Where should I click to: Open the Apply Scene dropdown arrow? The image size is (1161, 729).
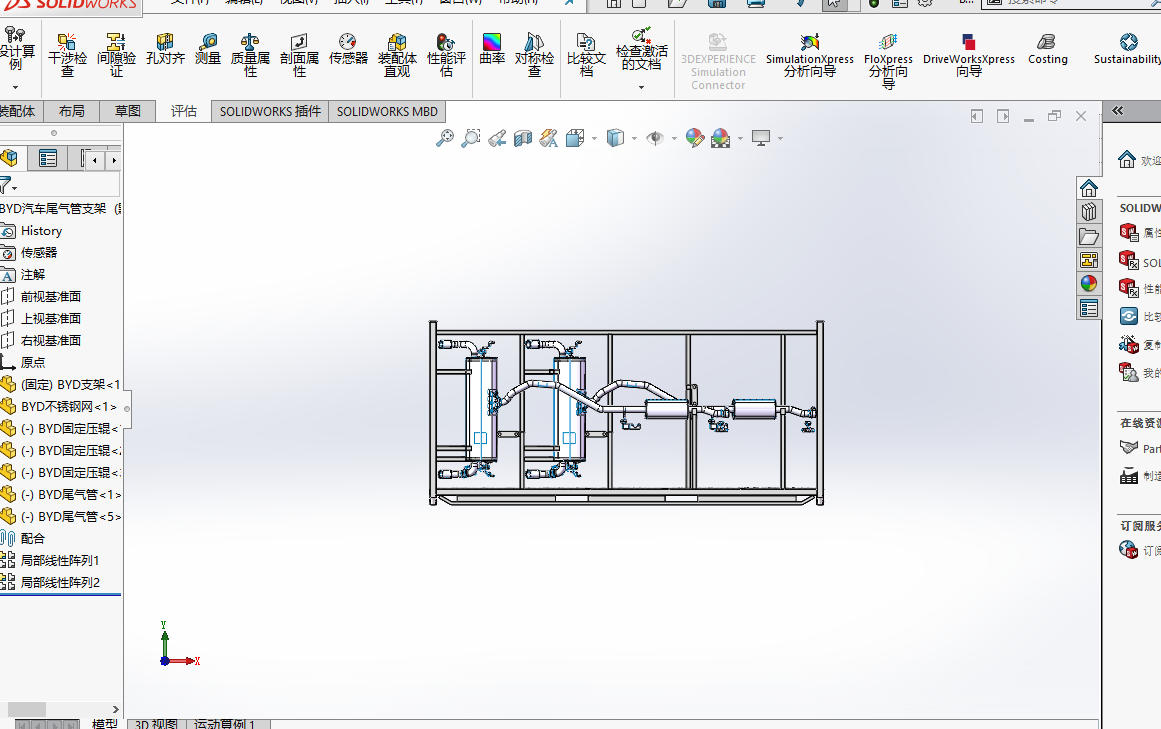[x=740, y=138]
